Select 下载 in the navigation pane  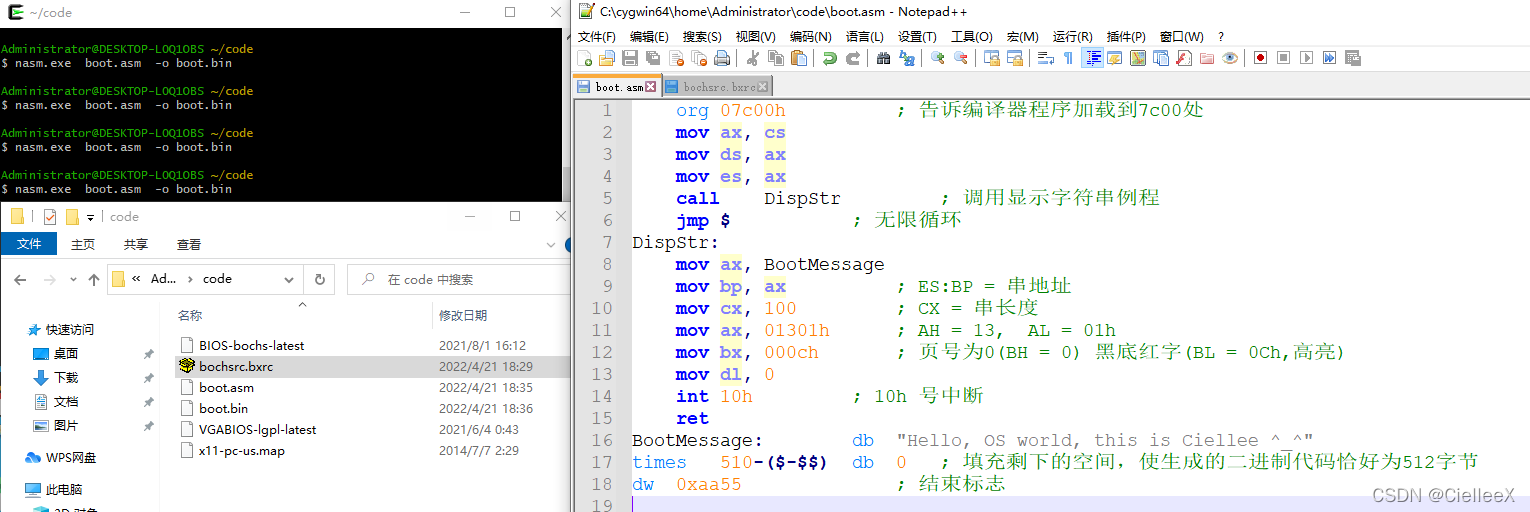coord(66,377)
